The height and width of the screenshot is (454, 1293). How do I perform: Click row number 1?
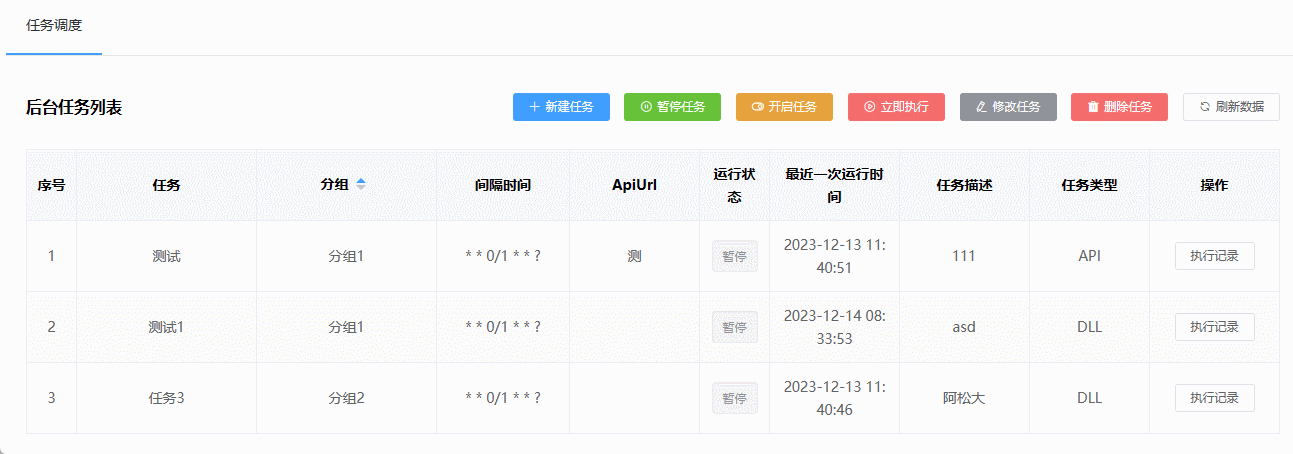[52, 256]
